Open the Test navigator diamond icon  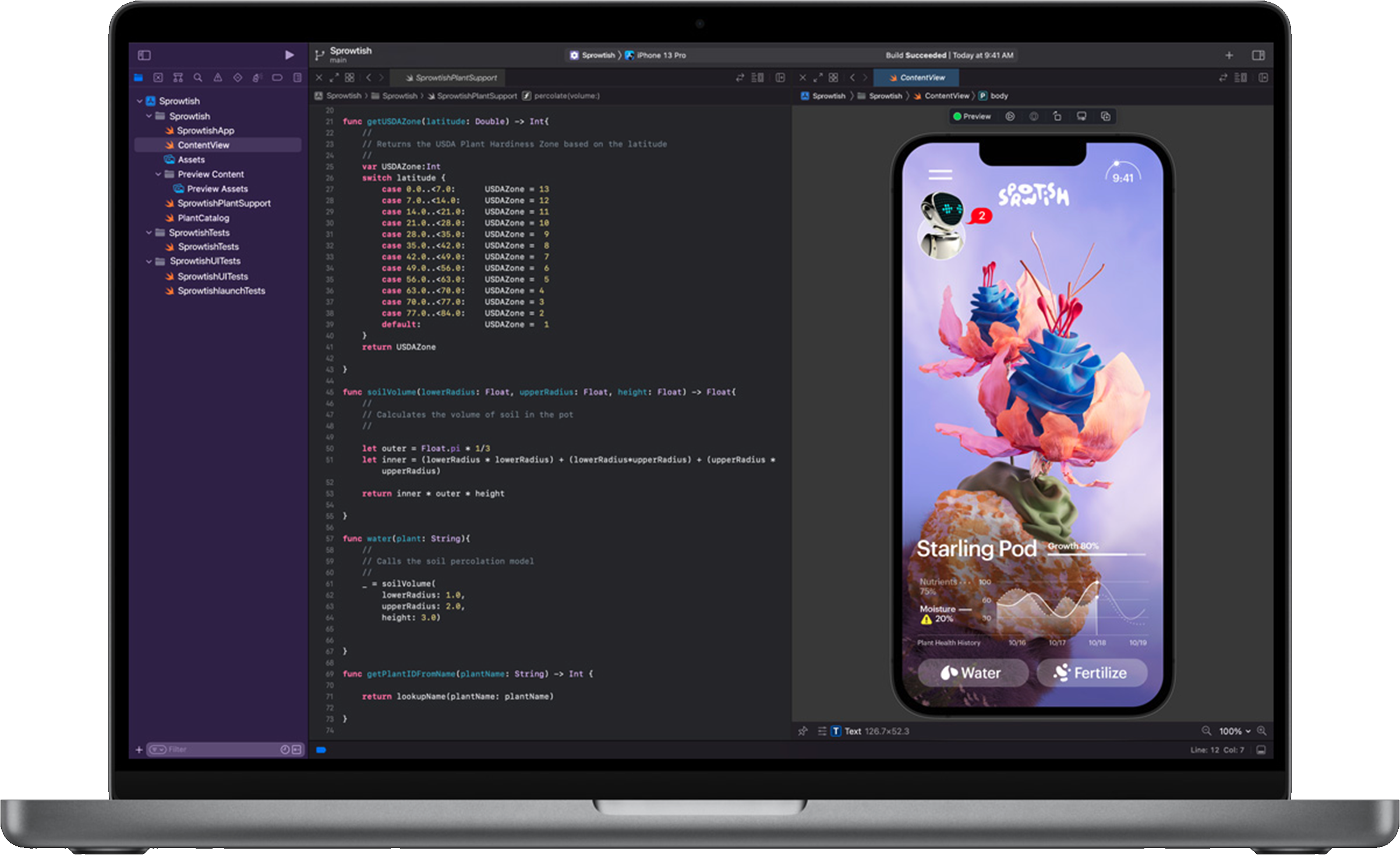(x=238, y=77)
